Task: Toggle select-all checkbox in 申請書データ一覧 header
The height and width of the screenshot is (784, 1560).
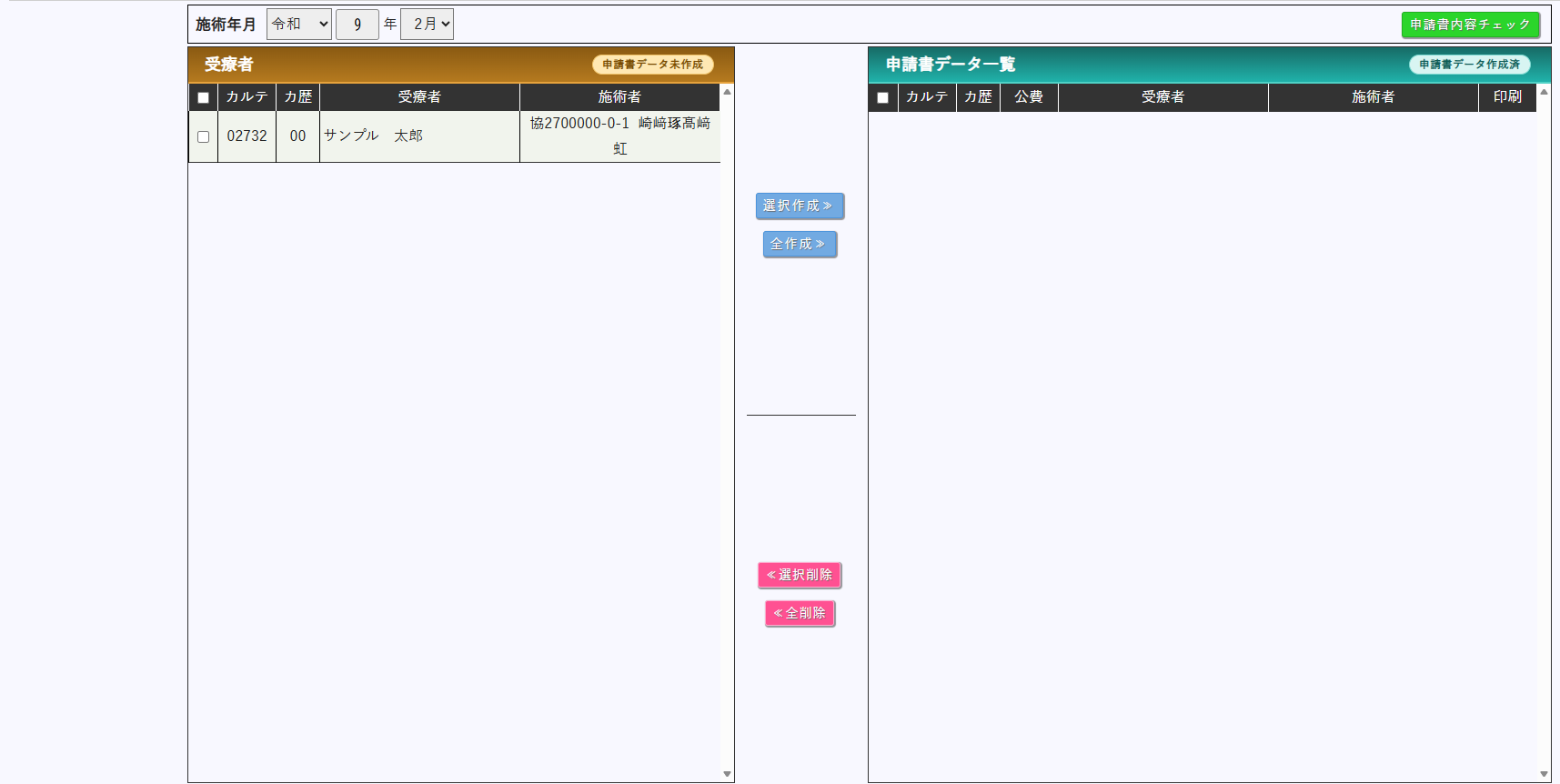Action: (882, 97)
